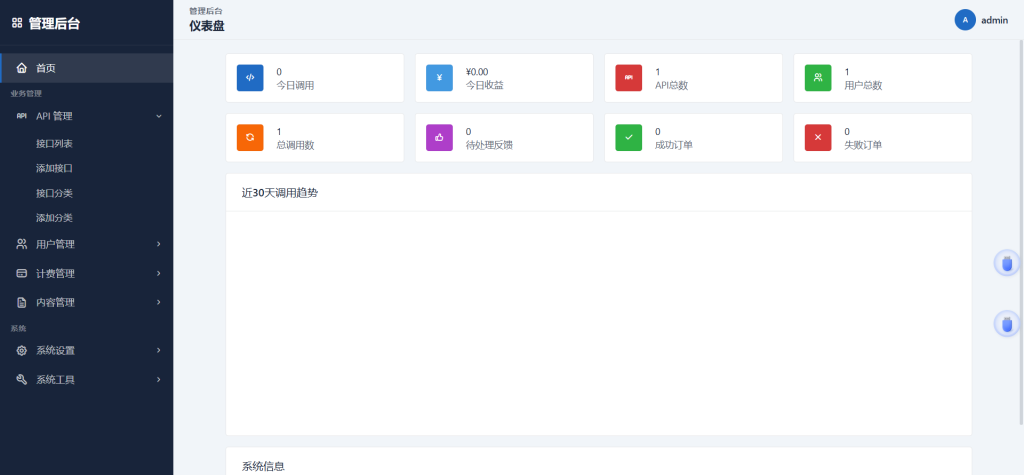Expand the 系统工具 chevron
The height and width of the screenshot is (475, 1024).
click(x=159, y=380)
